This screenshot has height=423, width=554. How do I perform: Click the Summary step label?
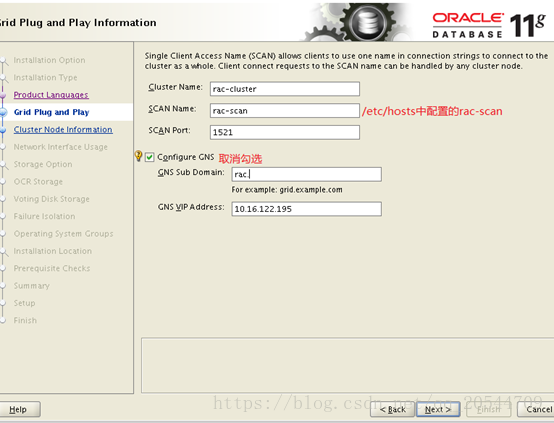tap(31, 286)
